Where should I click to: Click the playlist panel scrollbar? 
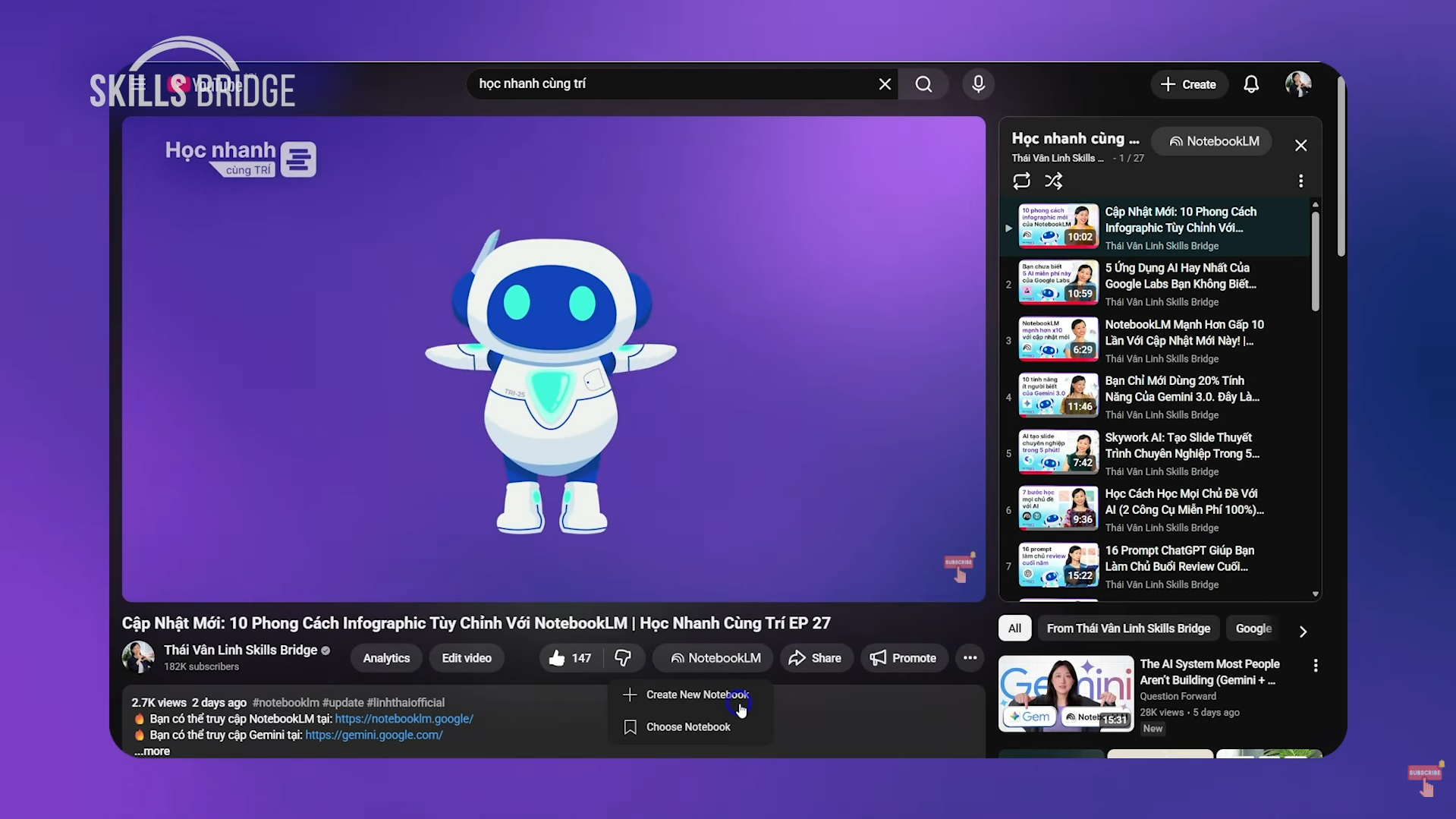click(1315, 262)
